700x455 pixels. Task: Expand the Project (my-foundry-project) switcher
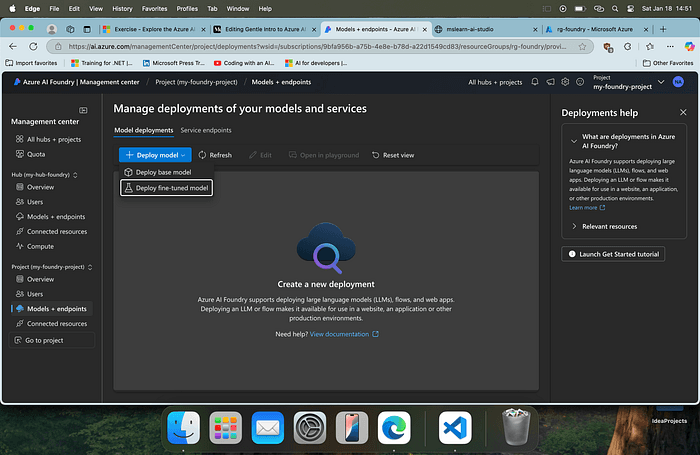tap(90, 267)
